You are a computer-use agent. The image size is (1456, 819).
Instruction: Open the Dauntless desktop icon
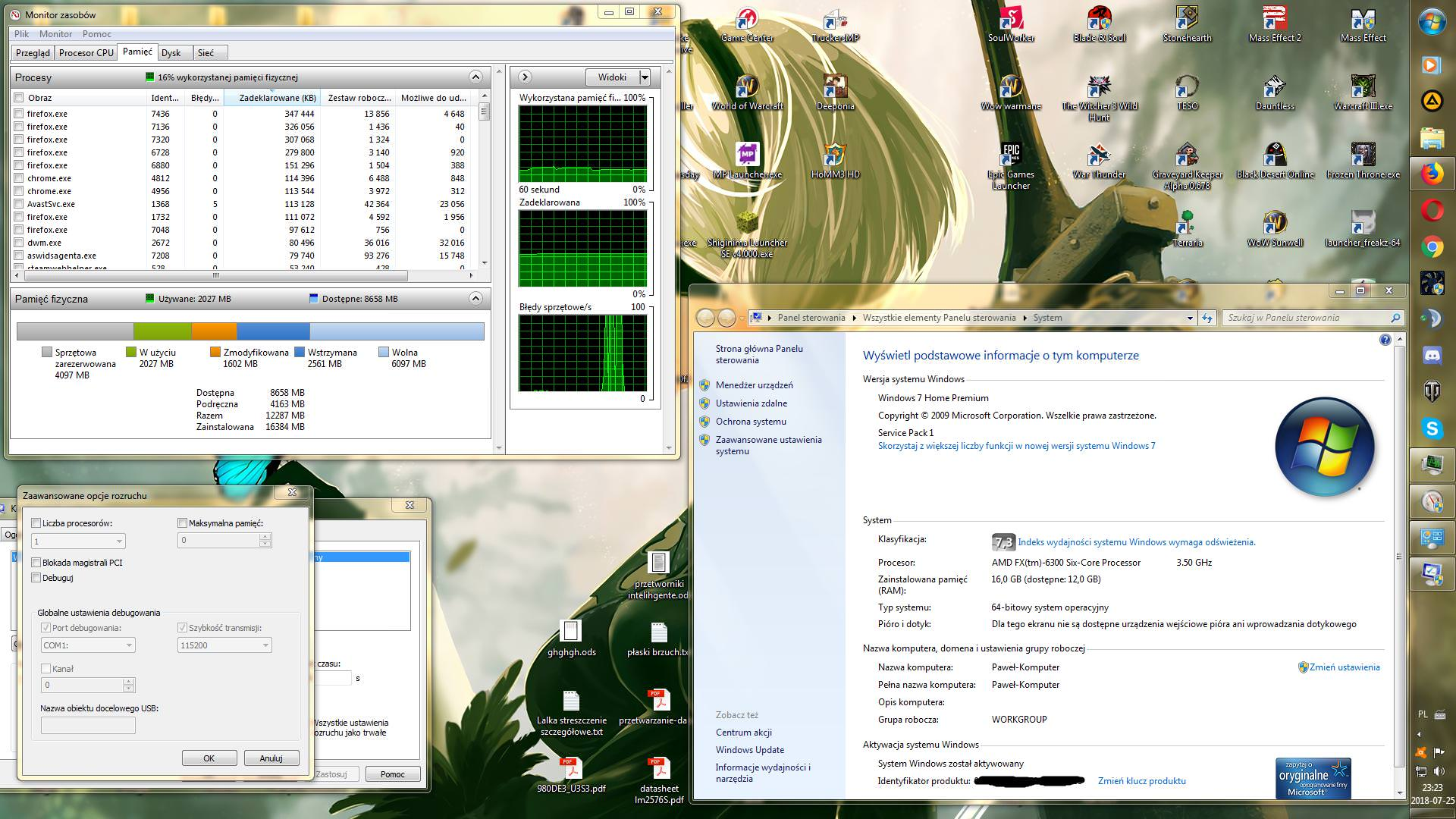click(1275, 93)
